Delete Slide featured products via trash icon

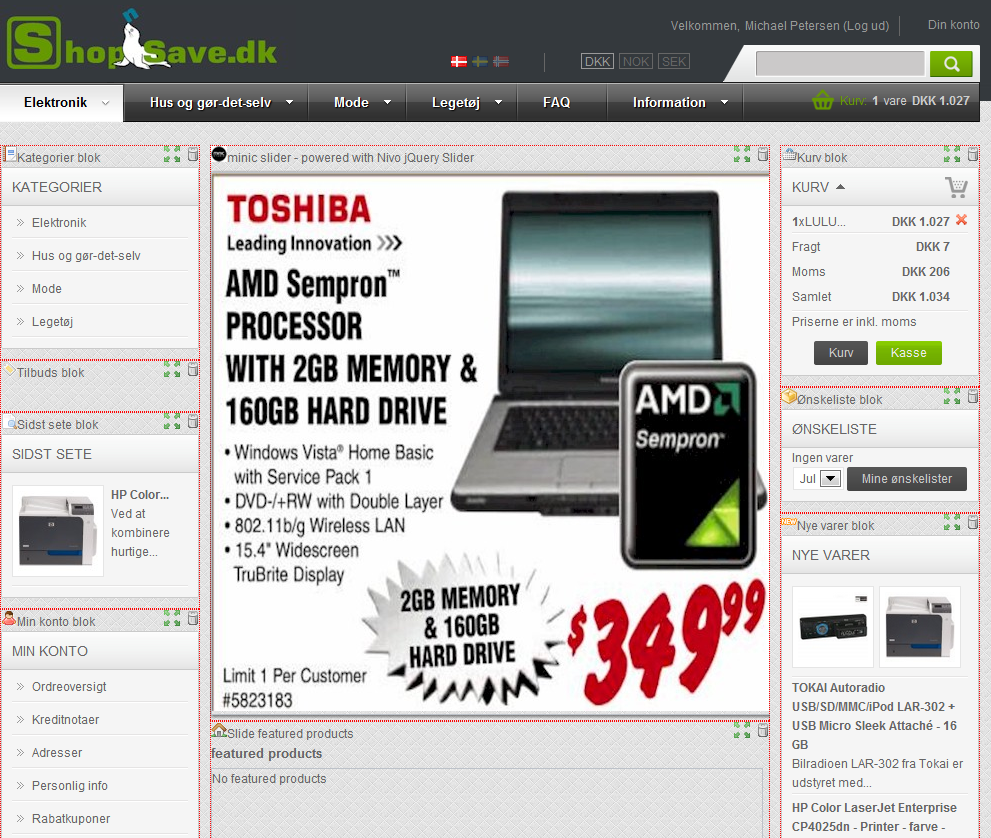click(763, 730)
